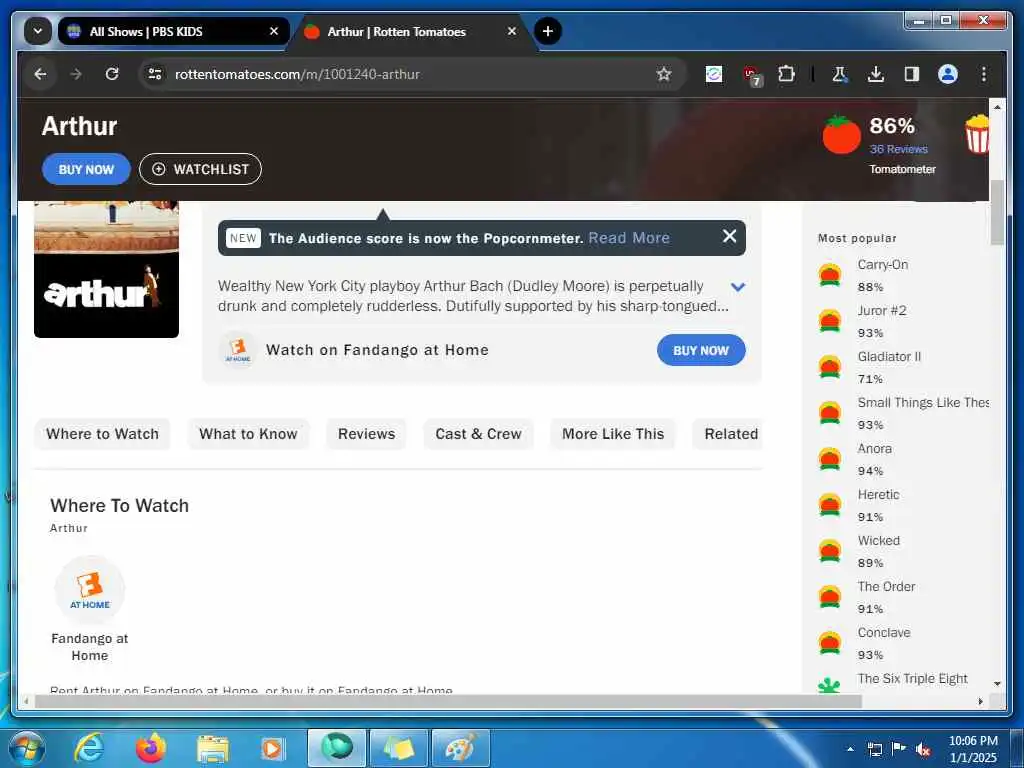
Task: View site information icon in address bar
Action: (155, 74)
